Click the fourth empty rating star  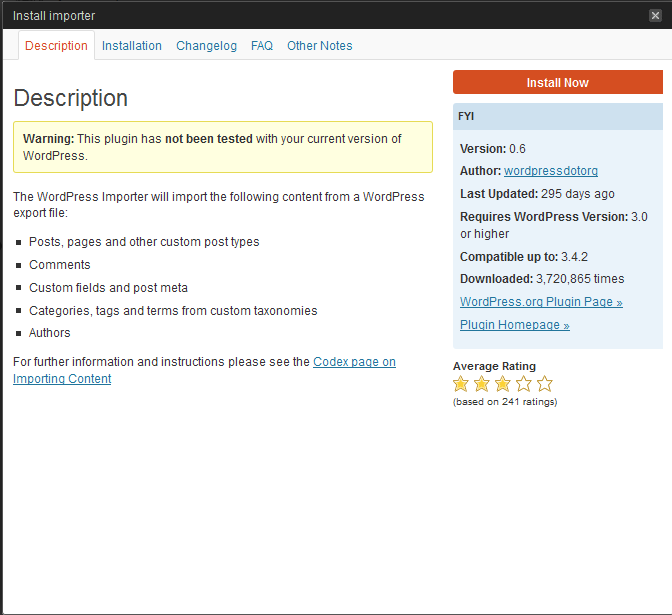pos(524,384)
